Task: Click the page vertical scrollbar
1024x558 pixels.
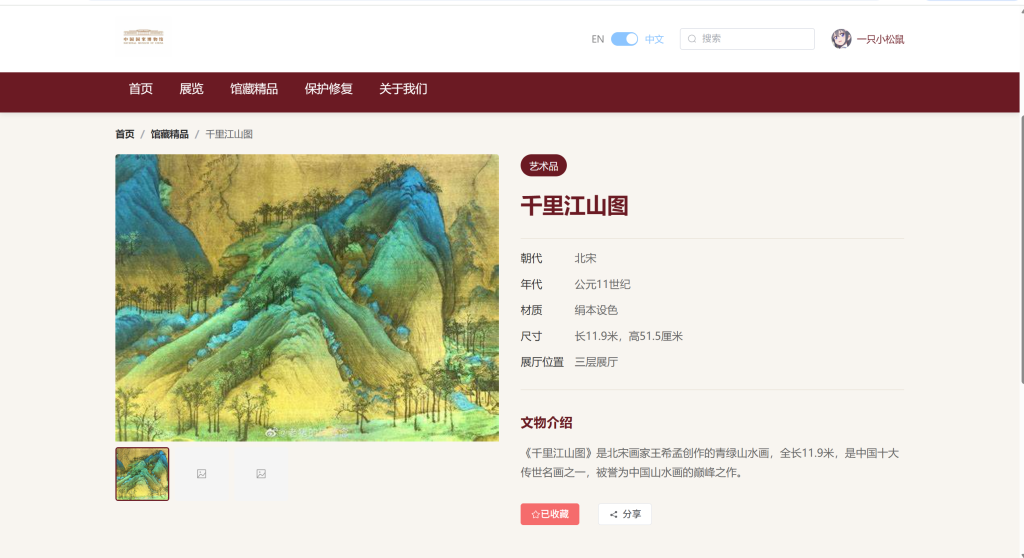Action: tap(1021, 248)
